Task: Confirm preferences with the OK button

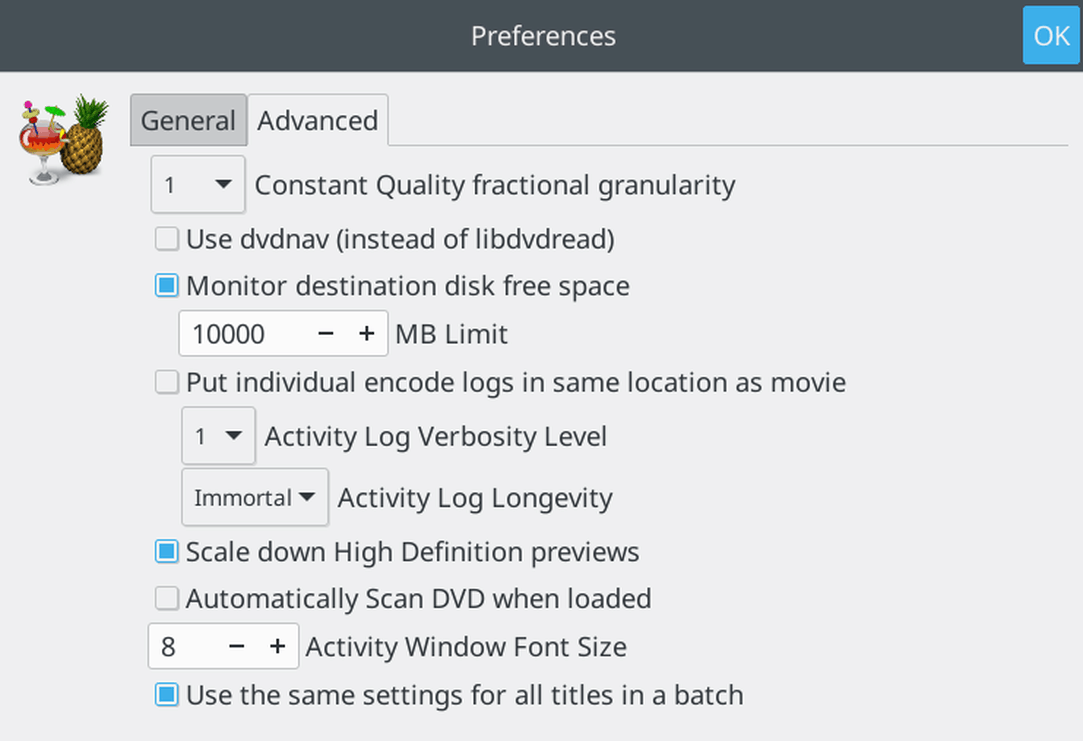Action: pos(1051,35)
